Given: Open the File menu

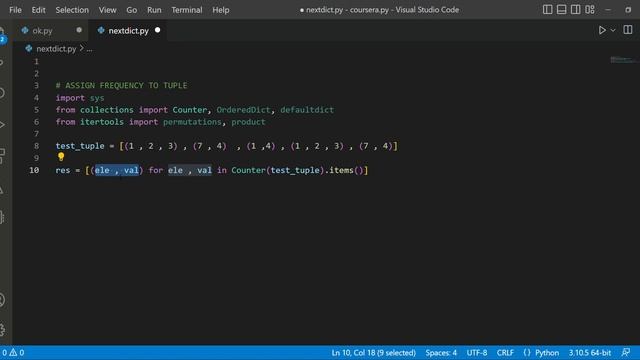Looking at the screenshot, I should pos(15,10).
